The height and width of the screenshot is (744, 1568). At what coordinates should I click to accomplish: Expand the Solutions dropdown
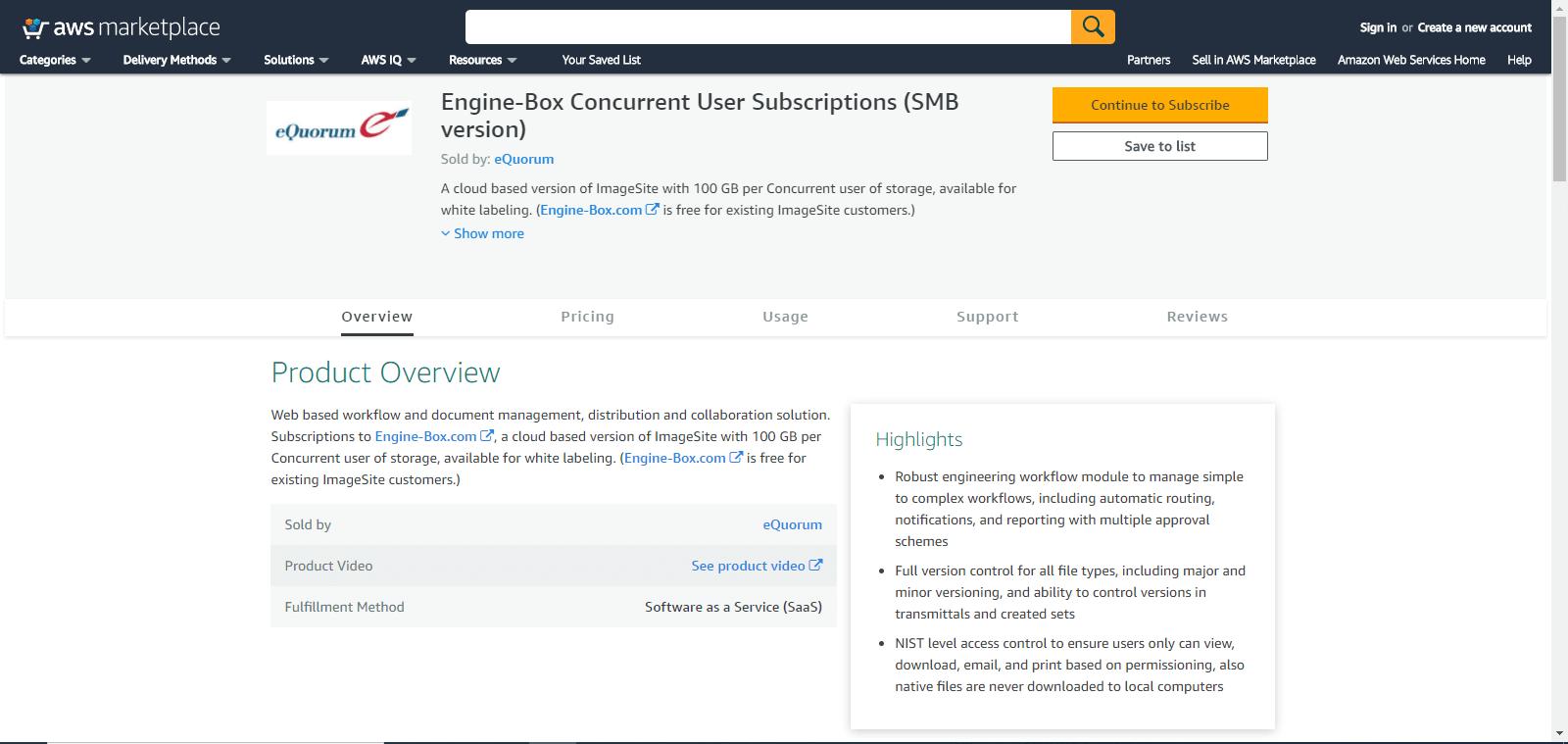point(296,60)
